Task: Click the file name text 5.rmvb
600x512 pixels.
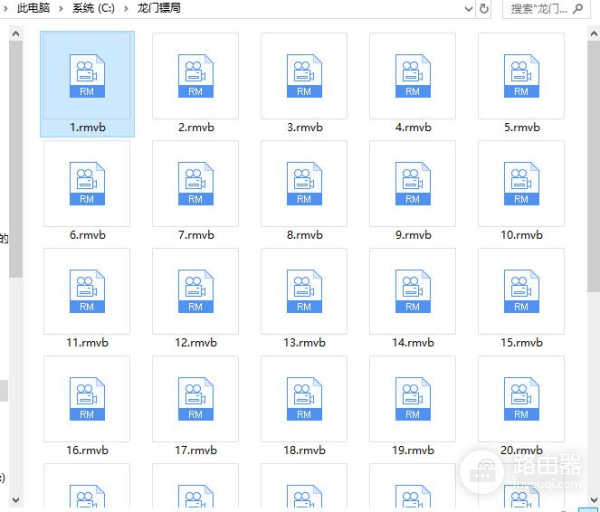Action: click(521, 127)
